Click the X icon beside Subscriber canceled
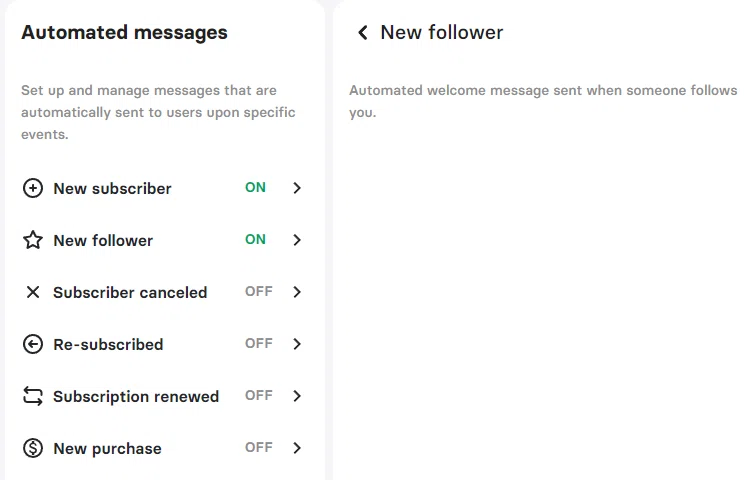 pos(33,292)
